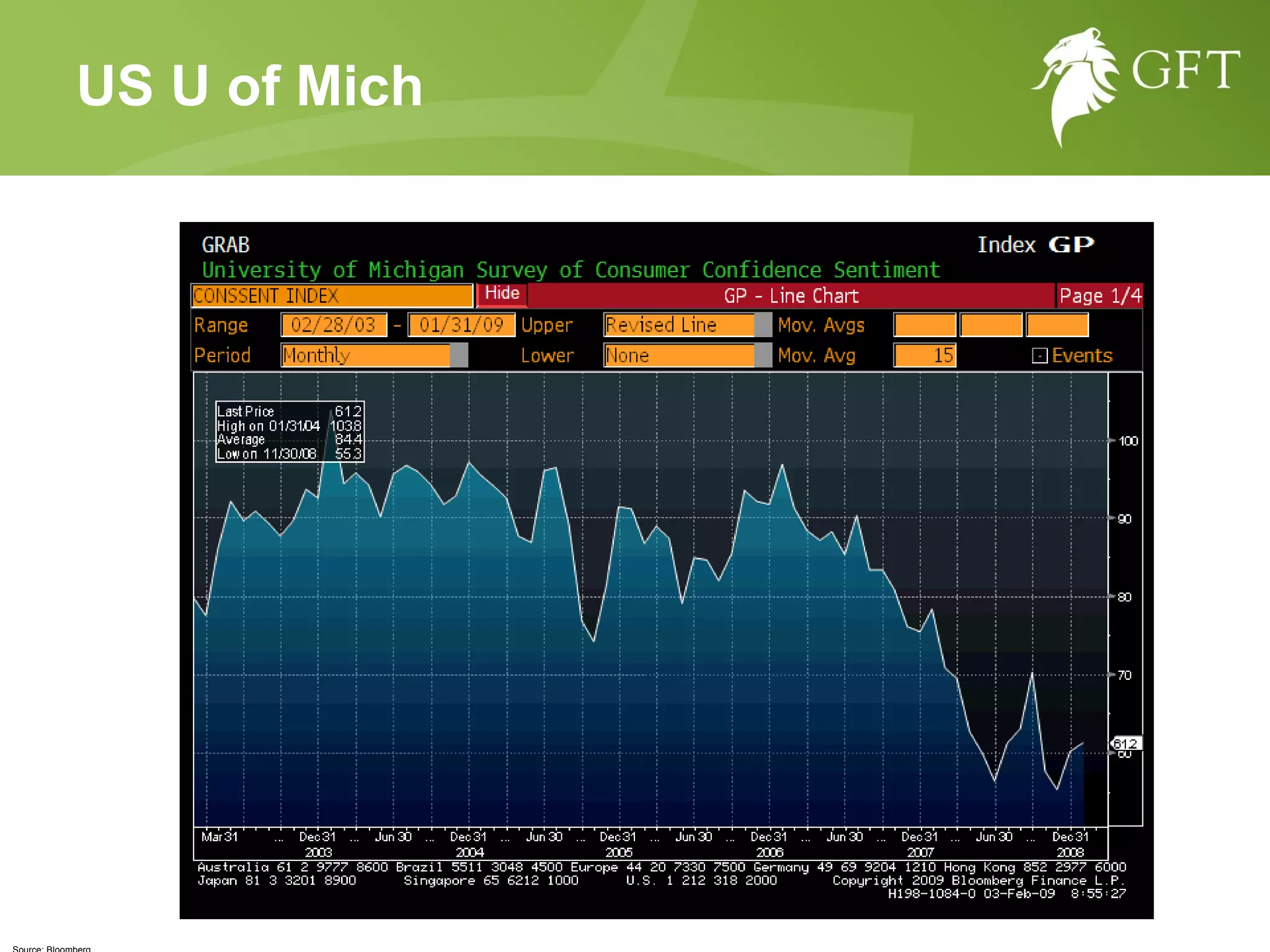Edit the Mov. Avg value 15
This screenshot has width=1270, height=952.
(925, 356)
